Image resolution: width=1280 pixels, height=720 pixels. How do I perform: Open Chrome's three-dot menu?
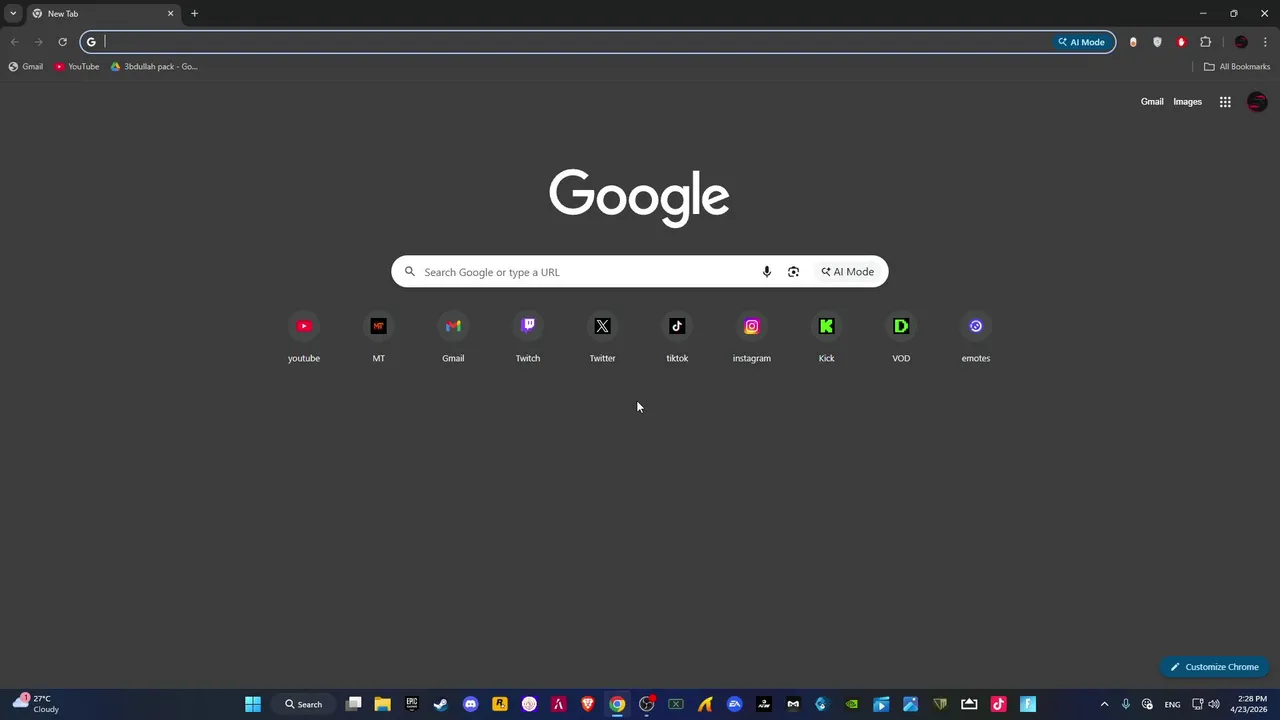click(1265, 42)
